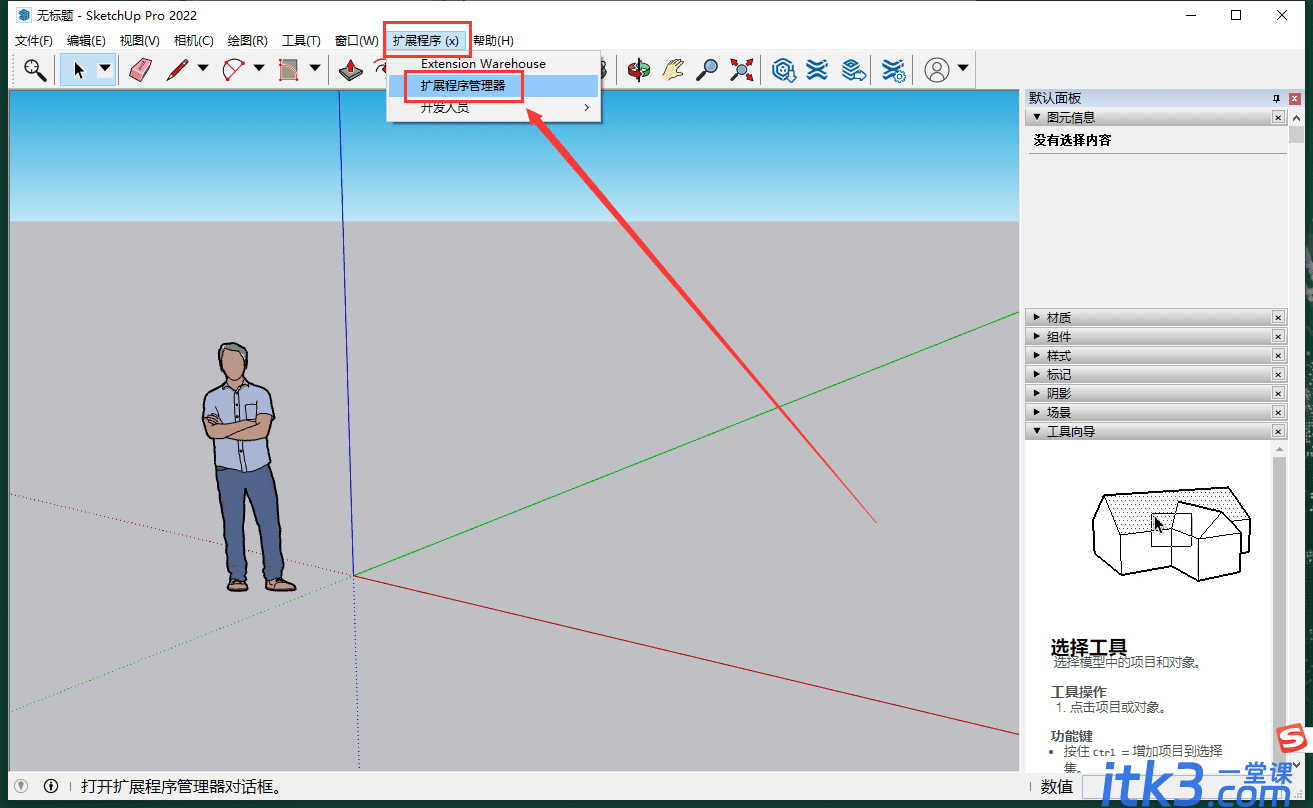
Task: Open the 窗口(W) menu
Action: [356, 41]
